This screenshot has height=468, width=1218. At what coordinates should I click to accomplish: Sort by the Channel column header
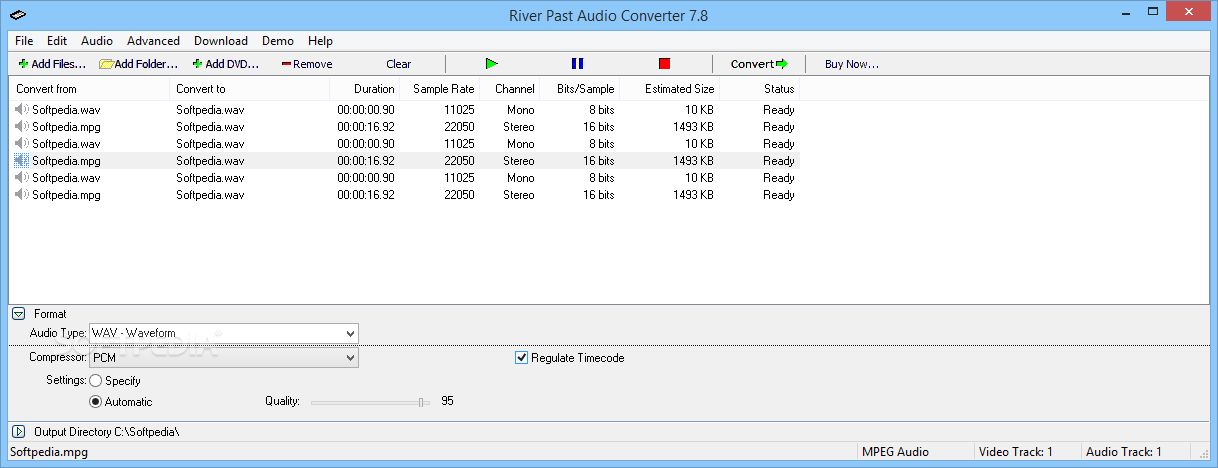[509, 89]
